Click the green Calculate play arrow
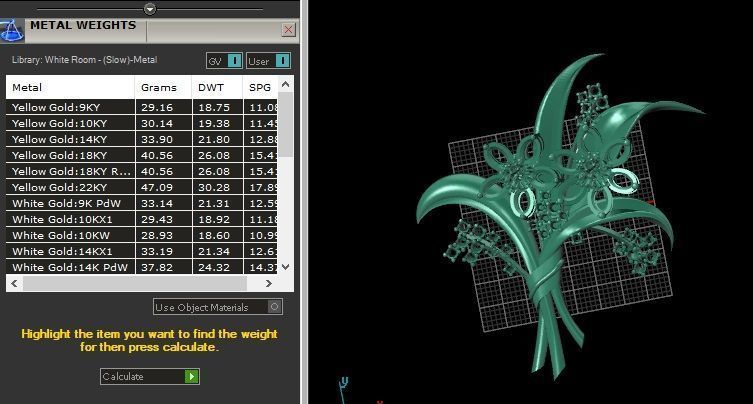This screenshot has height=404, width=753. 192,376
